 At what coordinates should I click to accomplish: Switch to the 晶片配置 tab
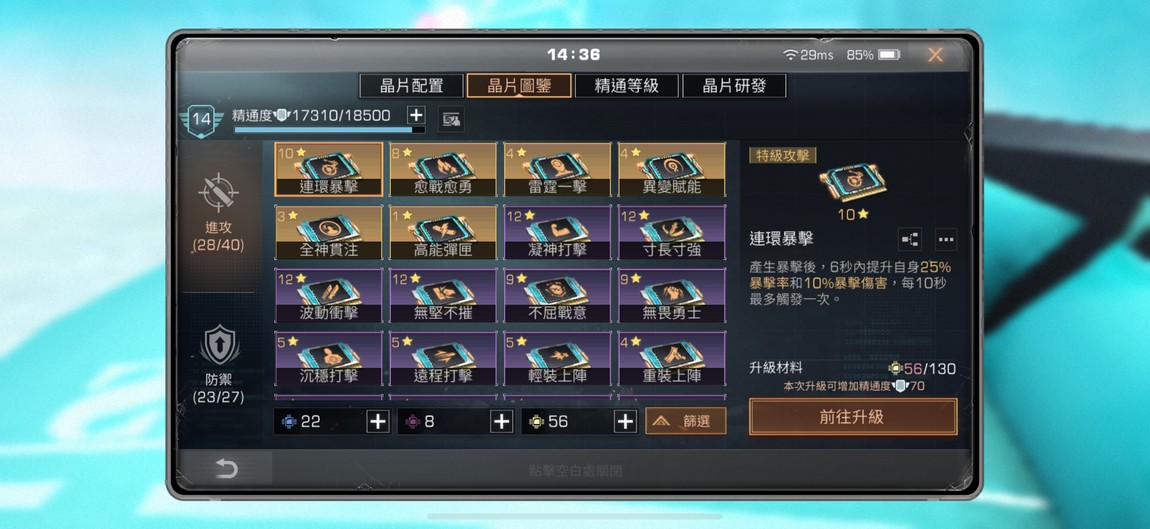click(x=411, y=86)
